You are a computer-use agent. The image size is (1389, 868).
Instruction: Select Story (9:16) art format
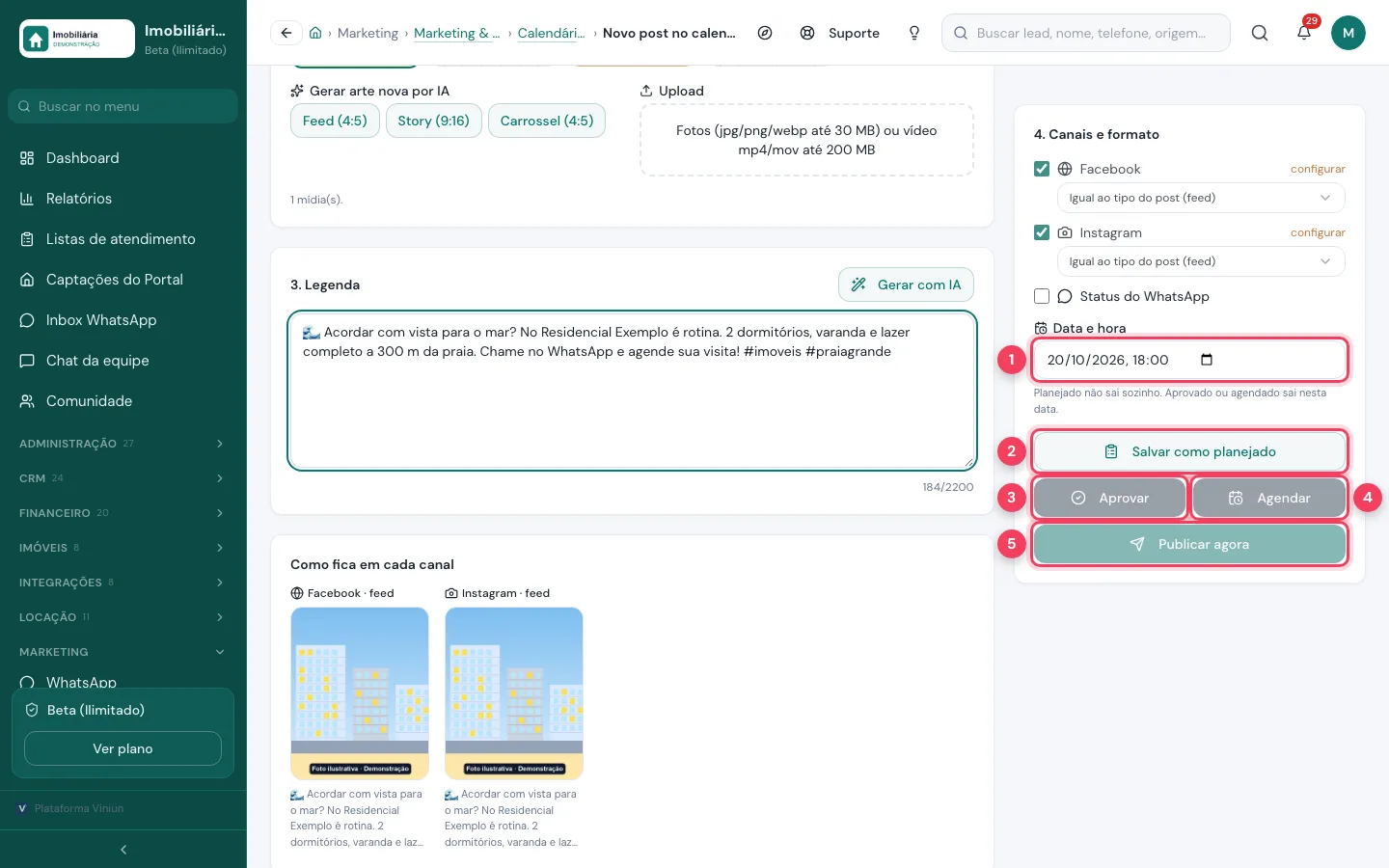click(x=433, y=121)
